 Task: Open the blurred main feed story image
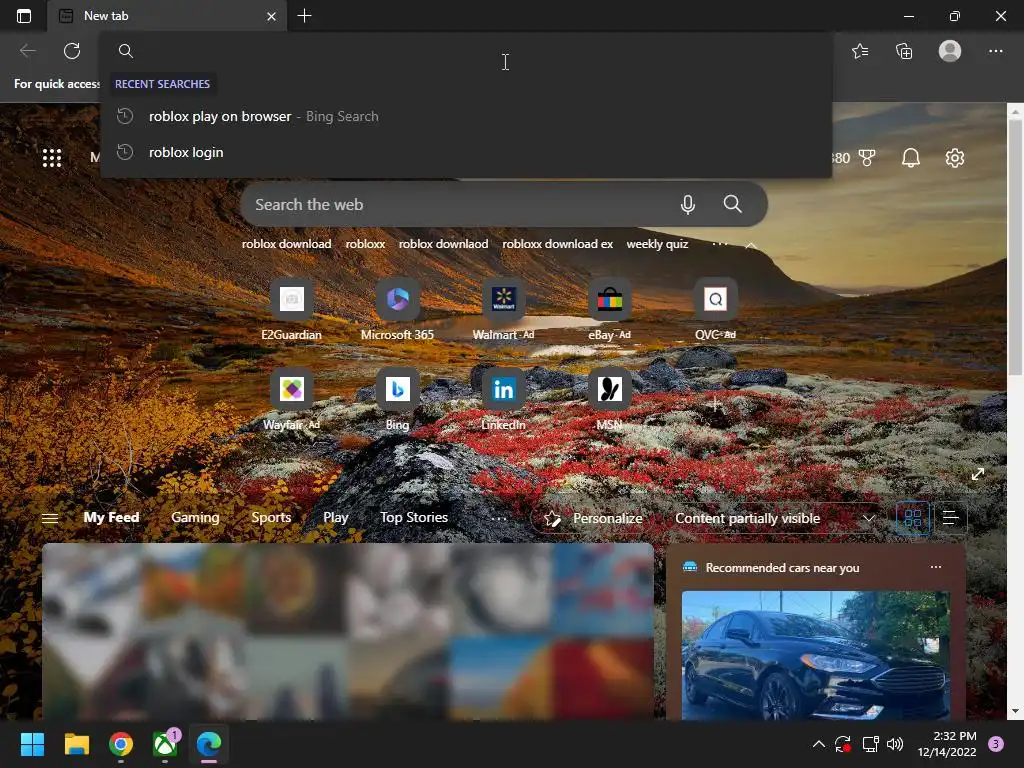(347, 632)
